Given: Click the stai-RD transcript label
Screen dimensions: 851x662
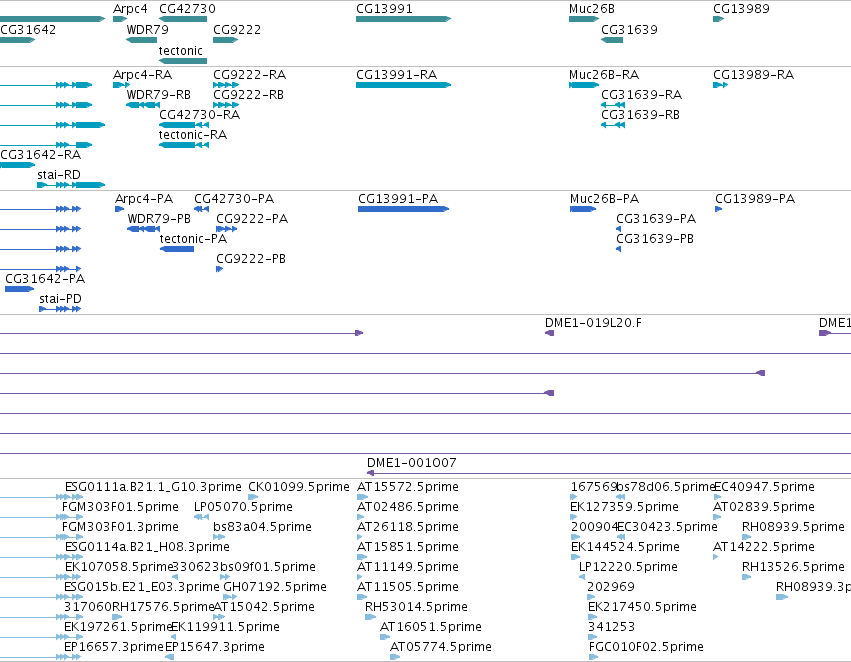Looking at the screenshot, I should point(59,175).
